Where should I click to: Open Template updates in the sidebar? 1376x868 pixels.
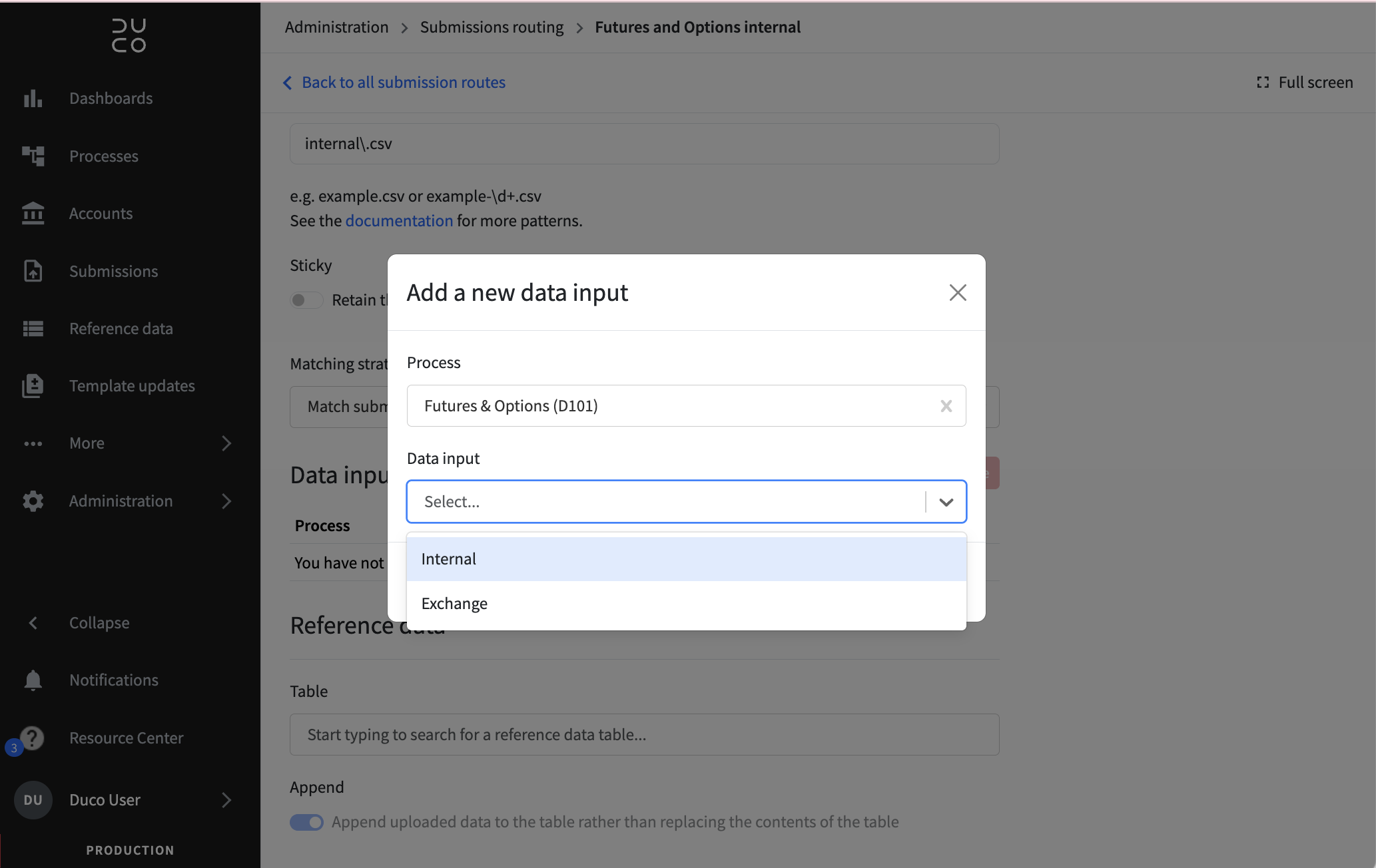point(133,386)
